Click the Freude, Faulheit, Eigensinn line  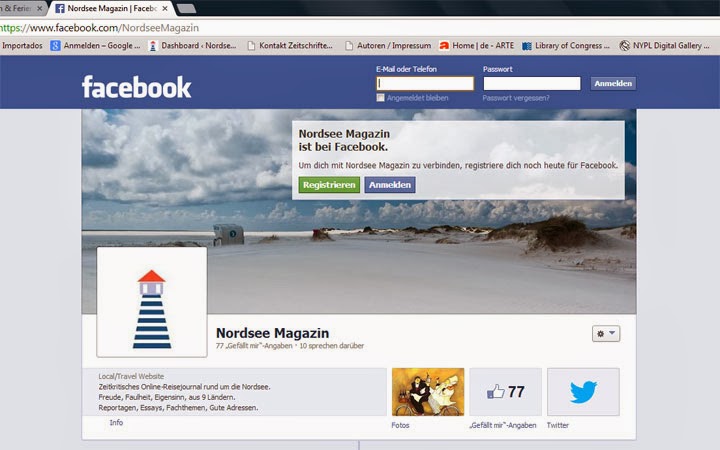pyautogui.click(x=167, y=397)
